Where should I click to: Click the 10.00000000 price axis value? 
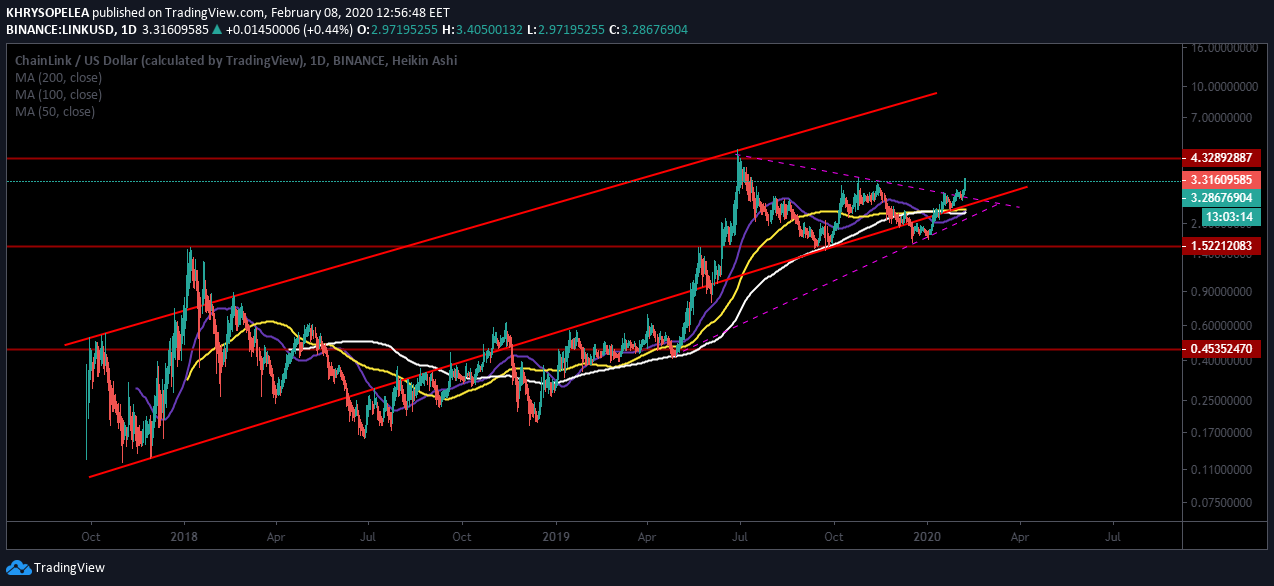coord(1222,87)
